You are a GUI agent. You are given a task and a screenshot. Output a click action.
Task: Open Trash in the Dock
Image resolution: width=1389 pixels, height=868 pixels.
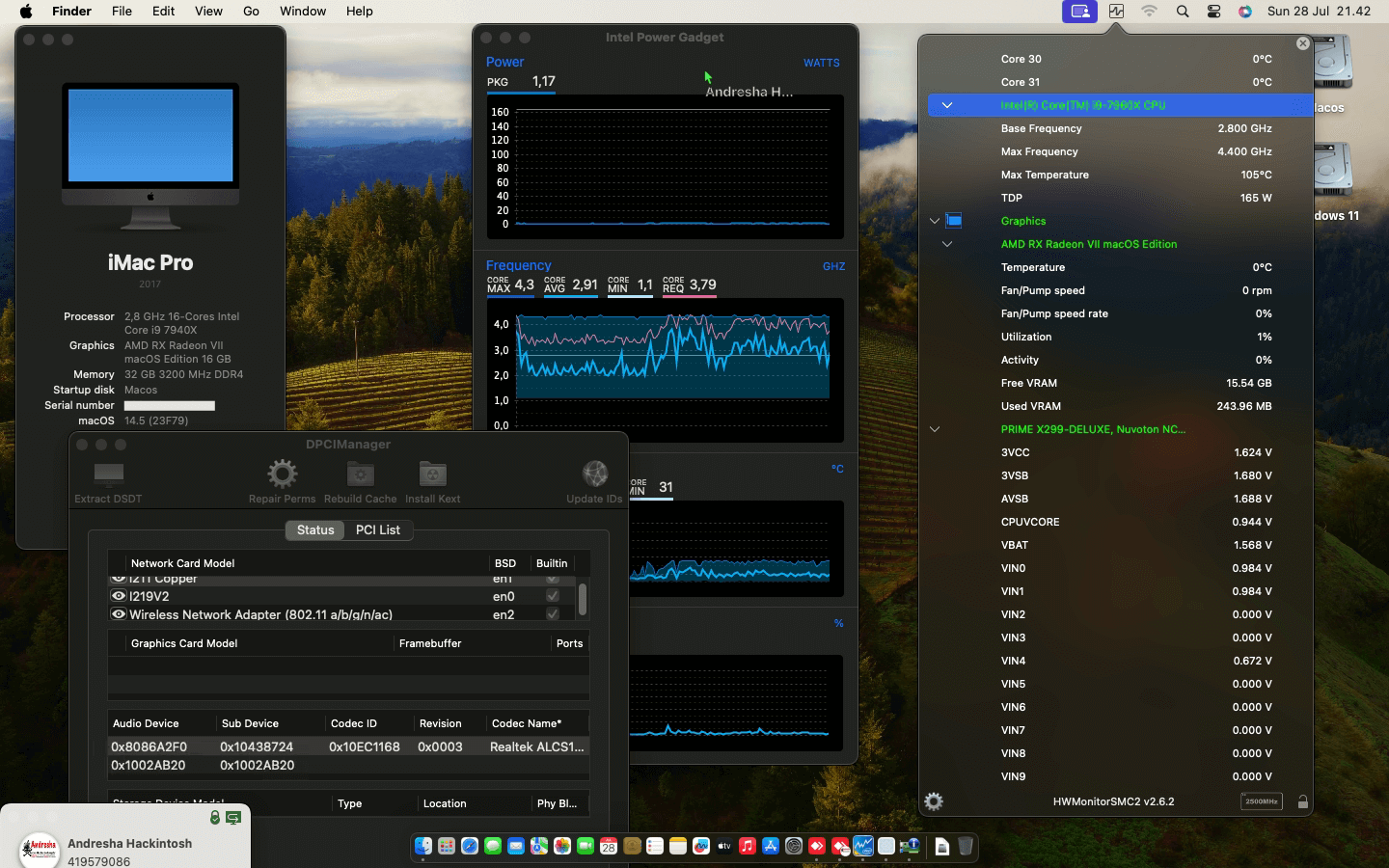pyautogui.click(x=966, y=846)
